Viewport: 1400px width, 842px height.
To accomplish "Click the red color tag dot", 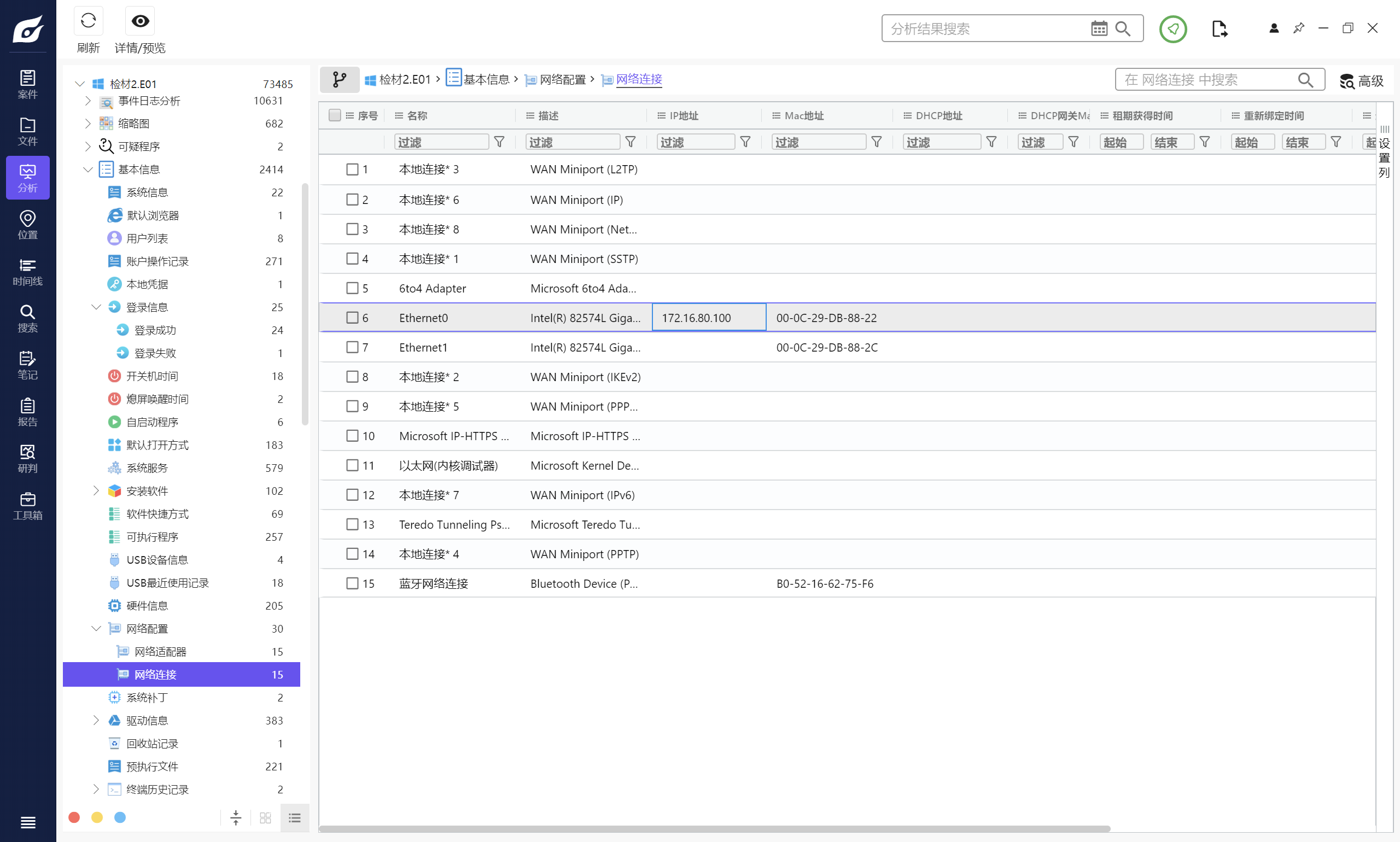I will 74,817.
